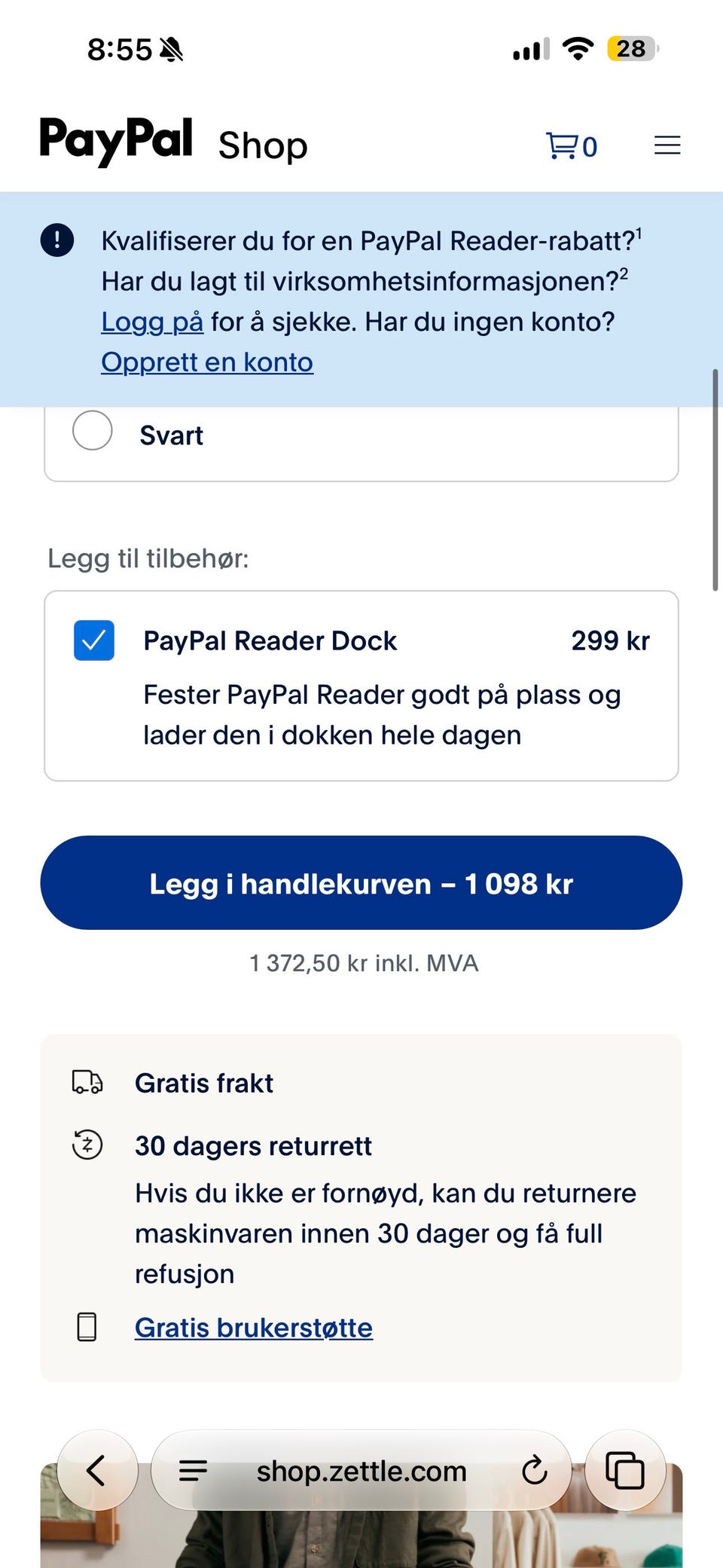Screen dimensions: 723x1568
Task: Open the page reader menu icon
Action: point(194,1470)
